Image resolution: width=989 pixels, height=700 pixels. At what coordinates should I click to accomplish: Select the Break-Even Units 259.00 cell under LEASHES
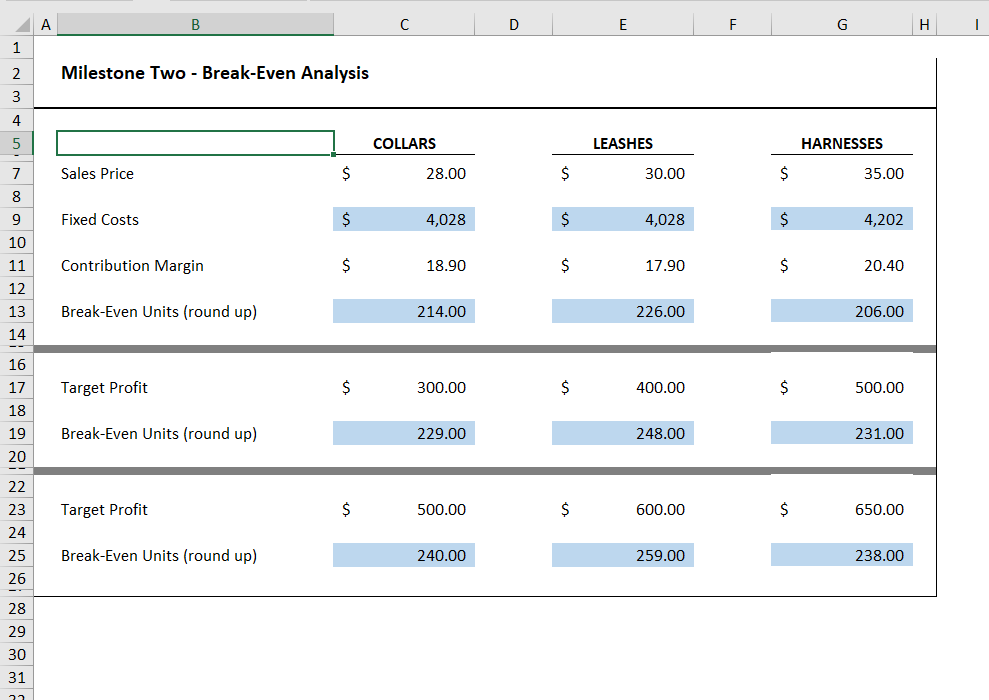622,555
